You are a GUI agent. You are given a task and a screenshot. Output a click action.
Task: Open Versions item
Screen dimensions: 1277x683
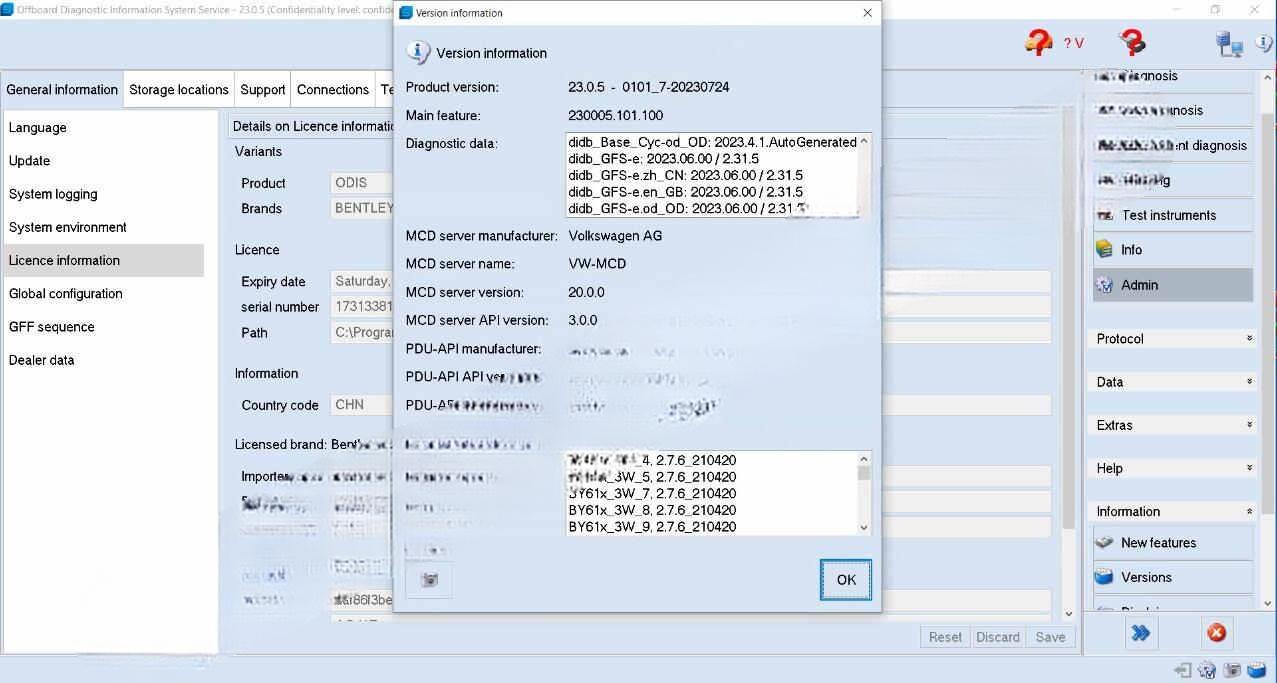[1173, 577]
